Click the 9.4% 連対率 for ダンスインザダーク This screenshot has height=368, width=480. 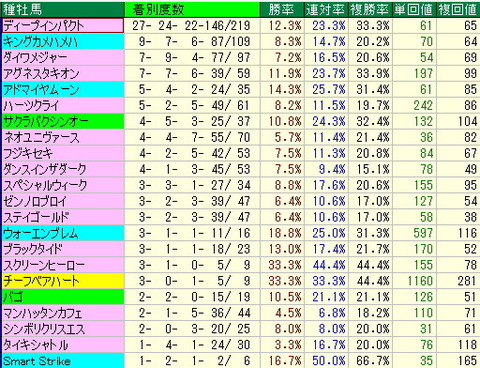tap(332, 170)
